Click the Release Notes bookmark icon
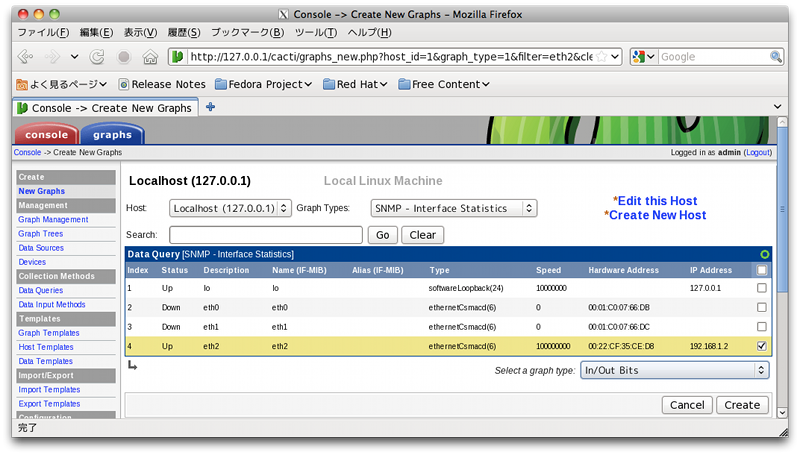The image size is (800, 455). tap(124, 84)
